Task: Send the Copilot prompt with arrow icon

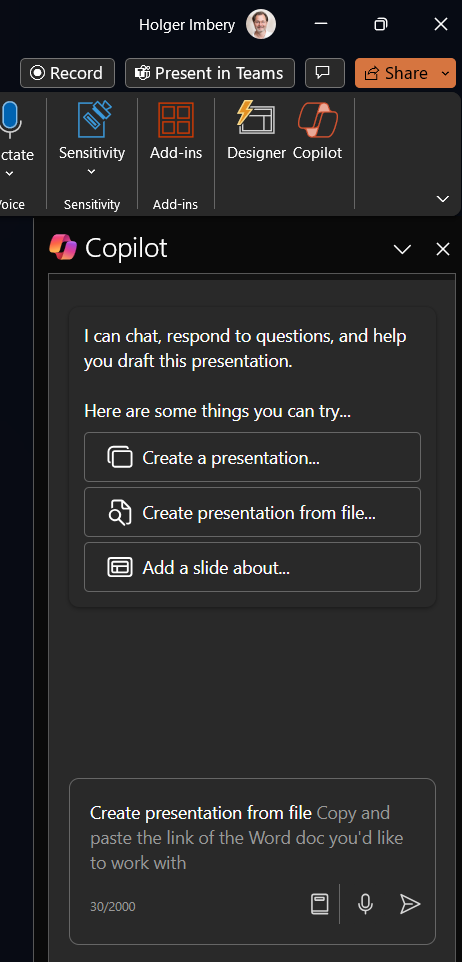Action: click(410, 904)
